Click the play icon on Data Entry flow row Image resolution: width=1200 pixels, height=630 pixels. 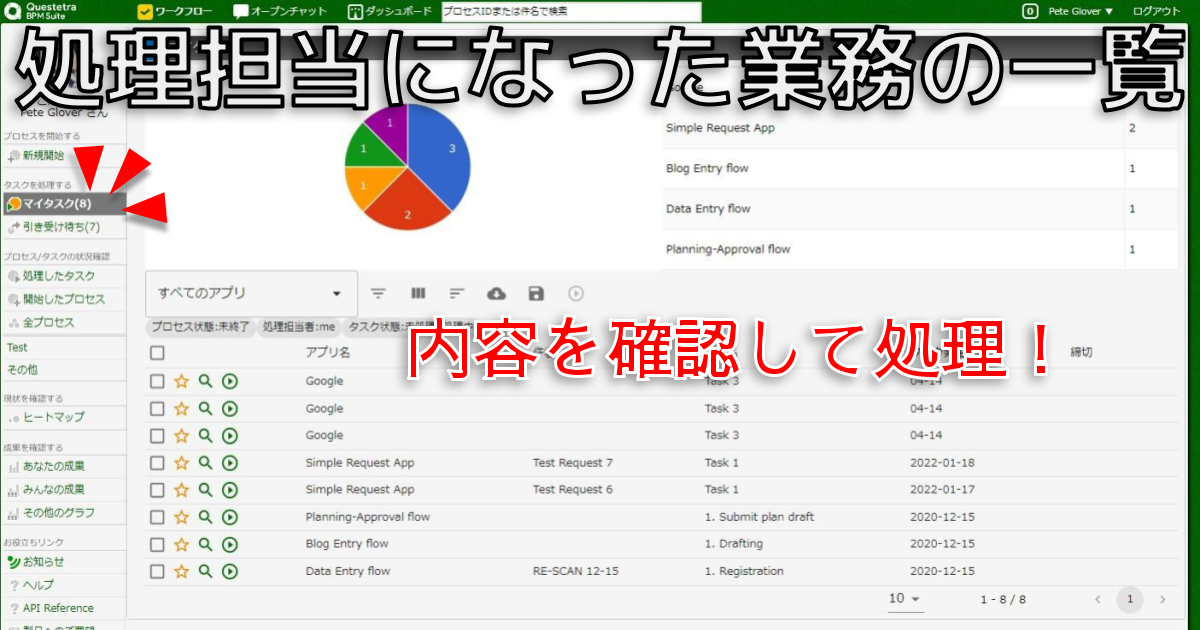tap(229, 571)
